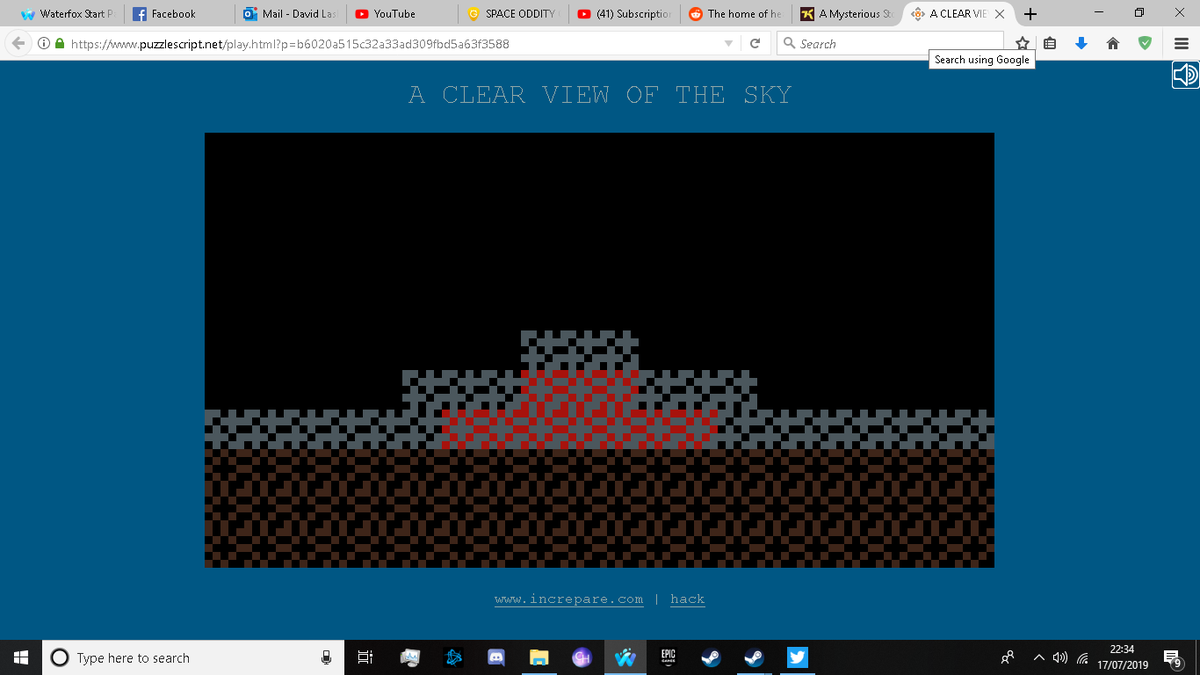Close the A CLEAR VIEW tab
The image size is (1200, 675).
tap(1001, 14)
